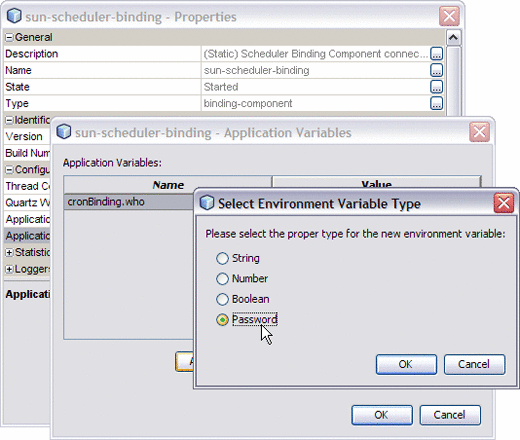Image resolution: width=520 pixels, height=440 pixels.
Task: Click the Name column header
Action: click(x=168, y=185)
